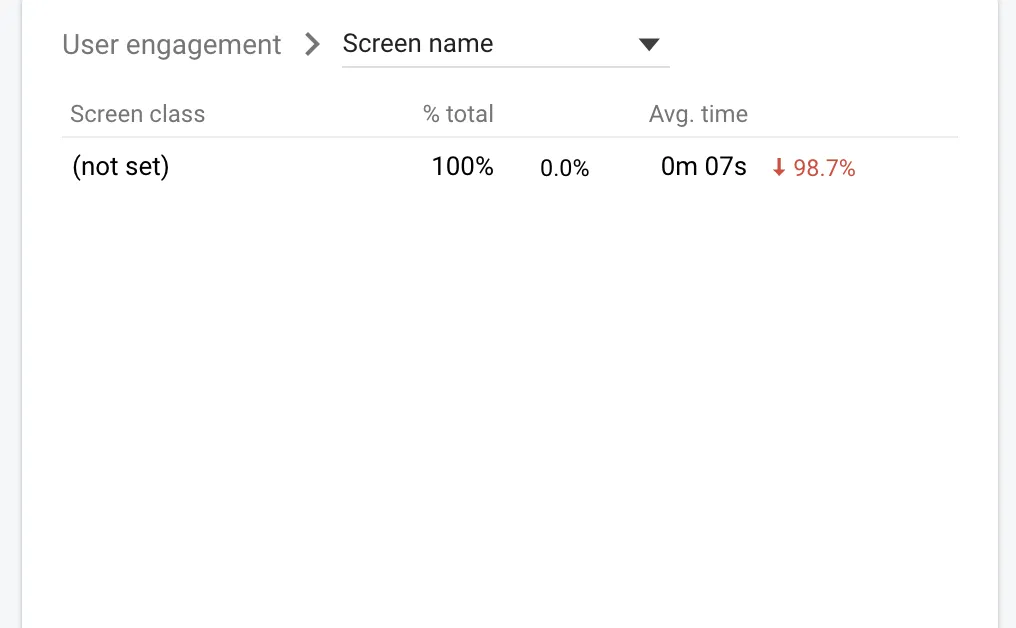Go back to User engagement breadcrumb
Viewport: 1016px width, 628px height.
tap(172, 45)
